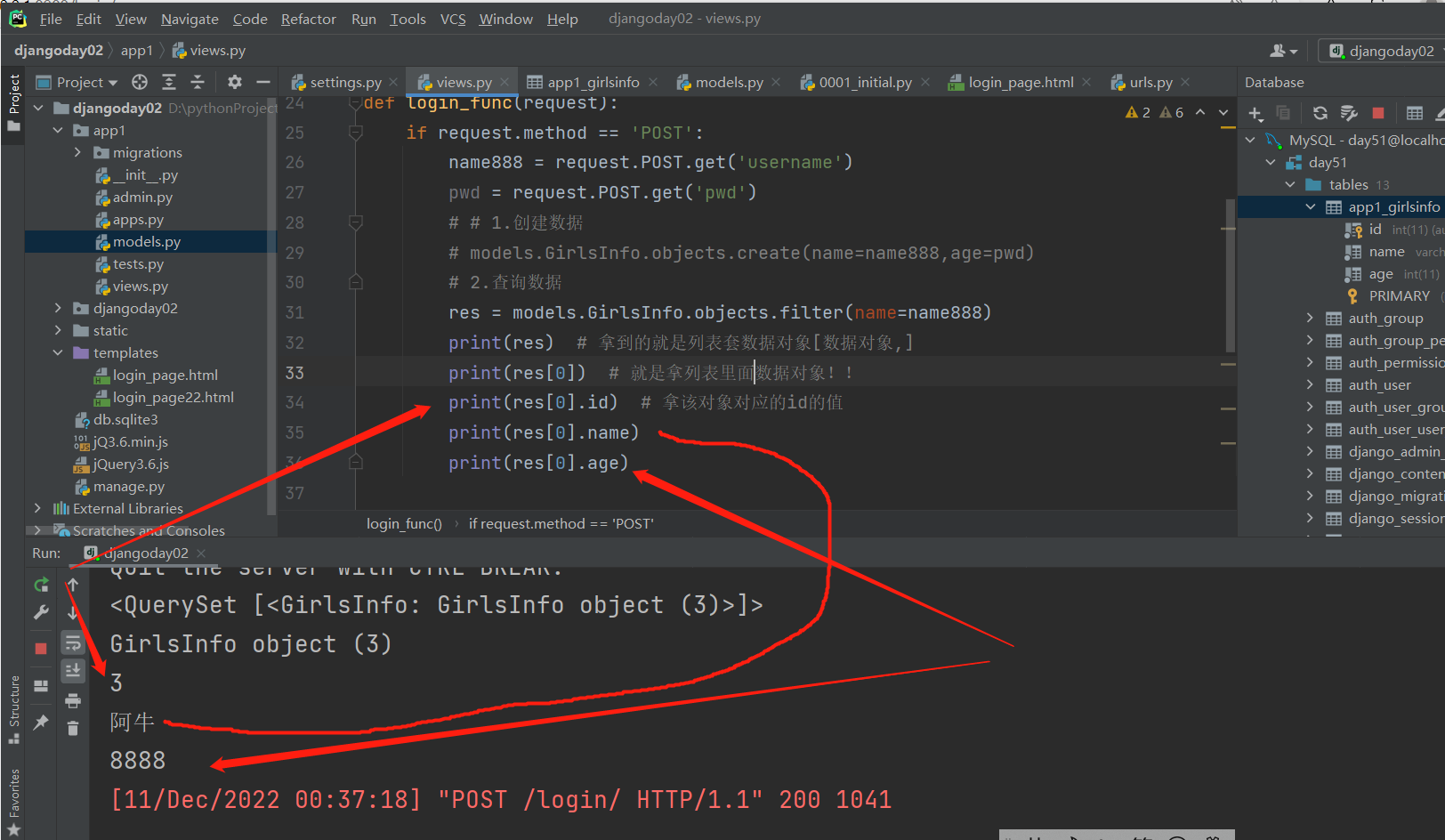Expand the migrations folder

pyautogui.click(x=78, y=153)
